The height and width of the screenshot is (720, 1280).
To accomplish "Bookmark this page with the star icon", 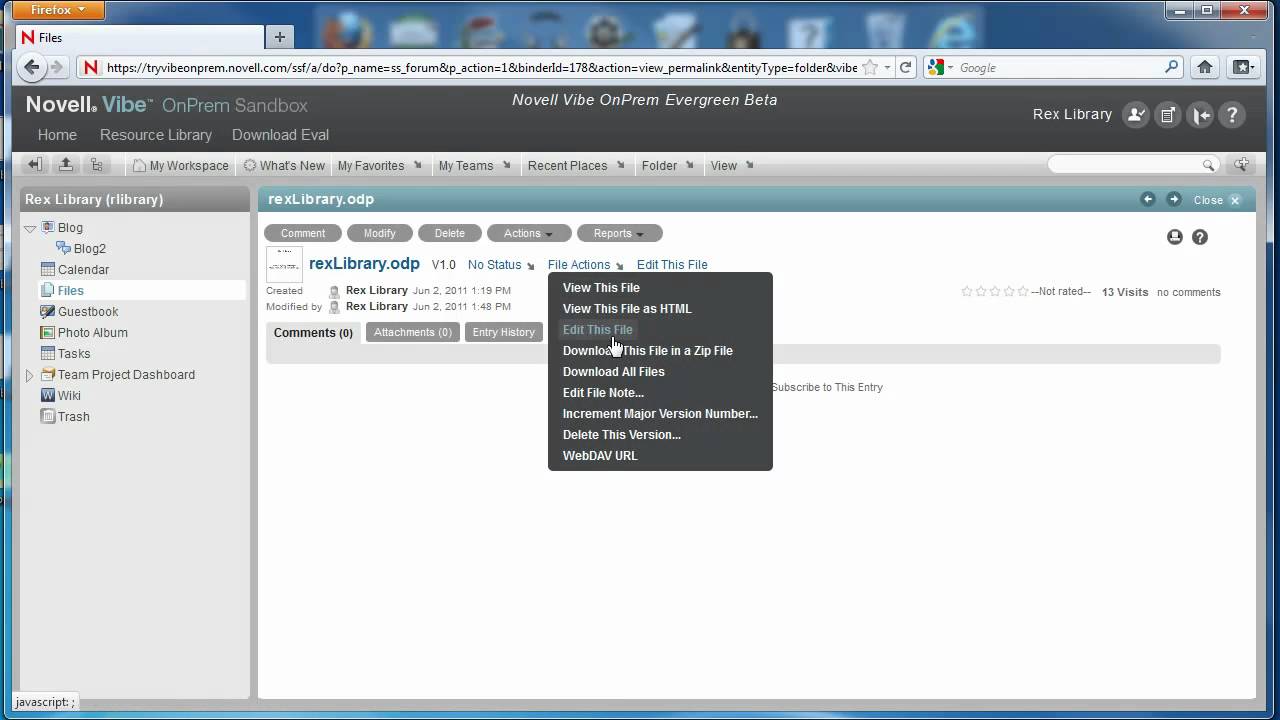I will (x=870, y=67).
